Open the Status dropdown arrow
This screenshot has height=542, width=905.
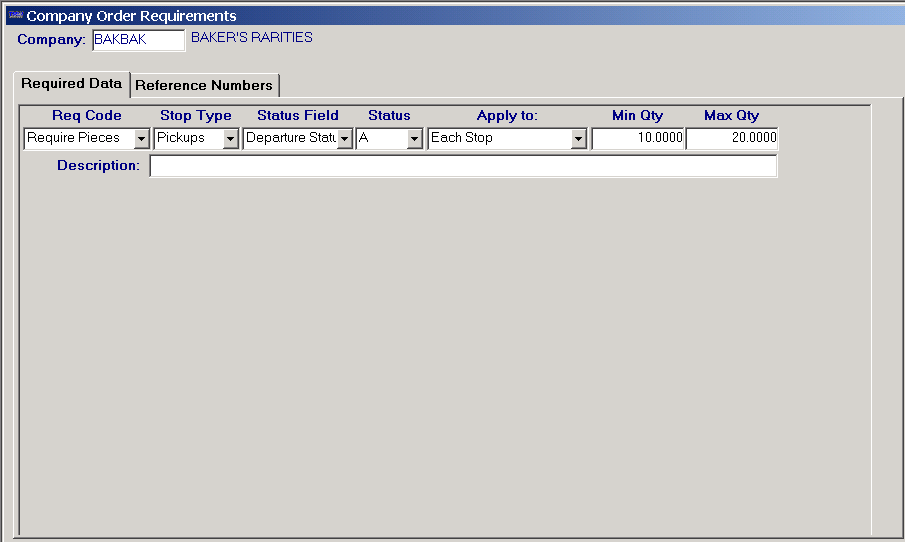point(414,139)
